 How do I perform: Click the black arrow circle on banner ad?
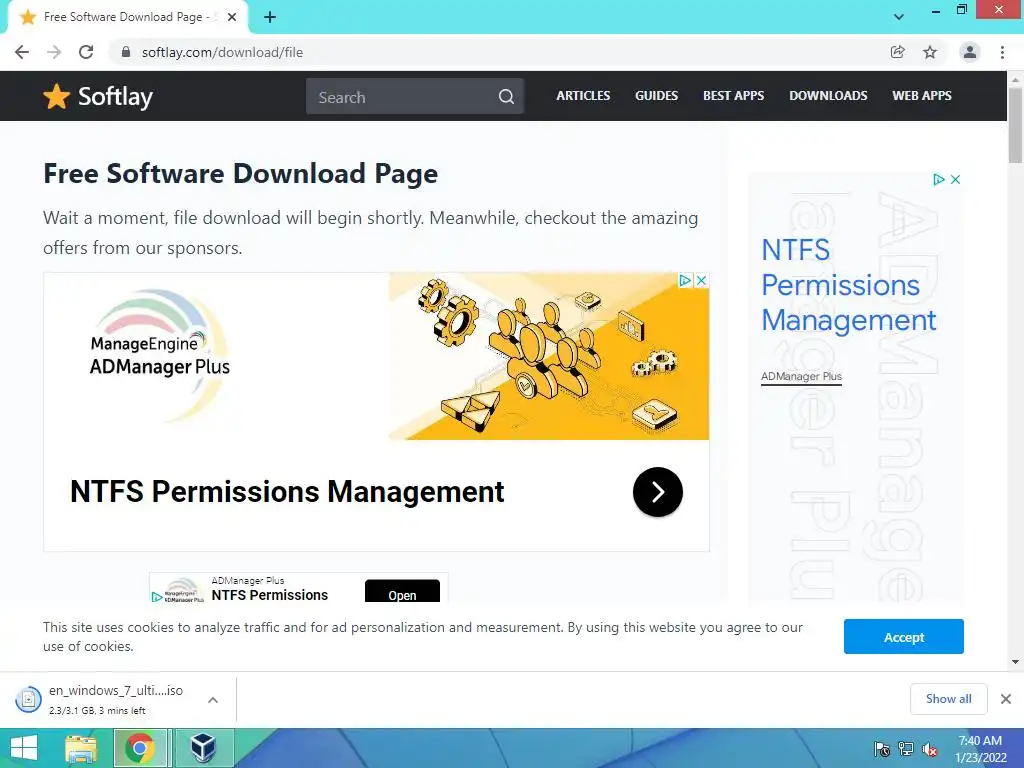pyautogui.click(x=658, y=492)
